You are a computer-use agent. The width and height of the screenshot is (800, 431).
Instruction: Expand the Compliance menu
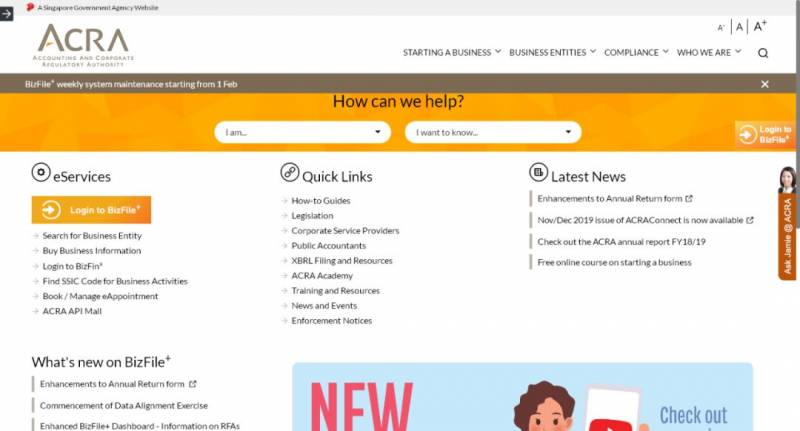coord(636,53)
